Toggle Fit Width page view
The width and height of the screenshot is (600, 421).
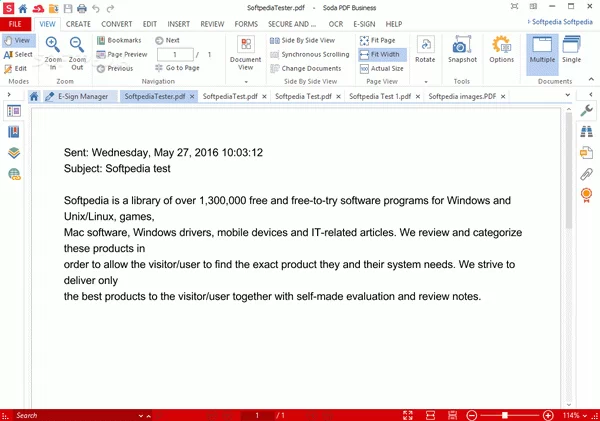coord(385,54)
